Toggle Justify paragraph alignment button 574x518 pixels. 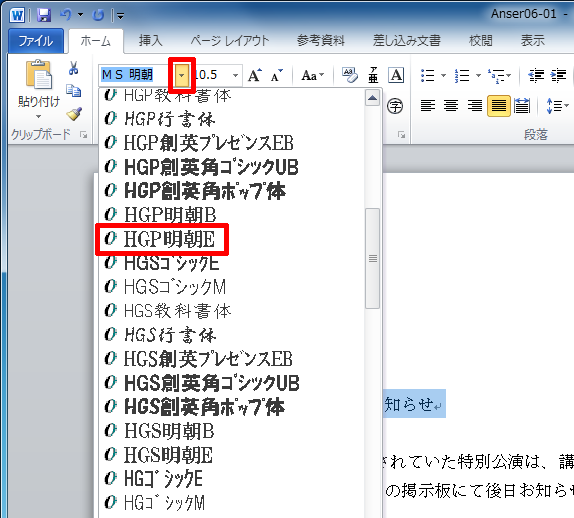pos(499,106)
